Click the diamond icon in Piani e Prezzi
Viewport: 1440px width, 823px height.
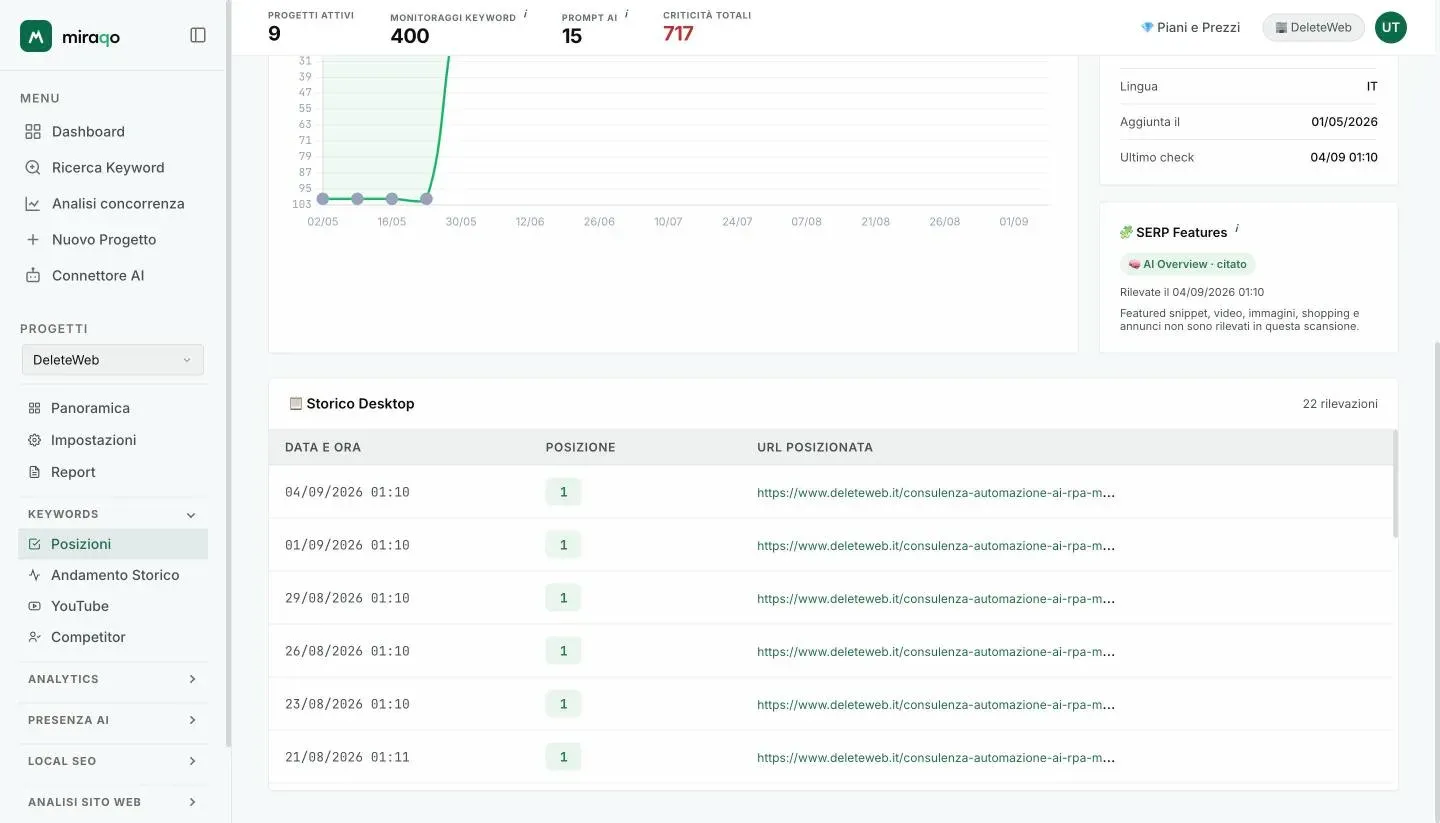tap(1147, 27)
